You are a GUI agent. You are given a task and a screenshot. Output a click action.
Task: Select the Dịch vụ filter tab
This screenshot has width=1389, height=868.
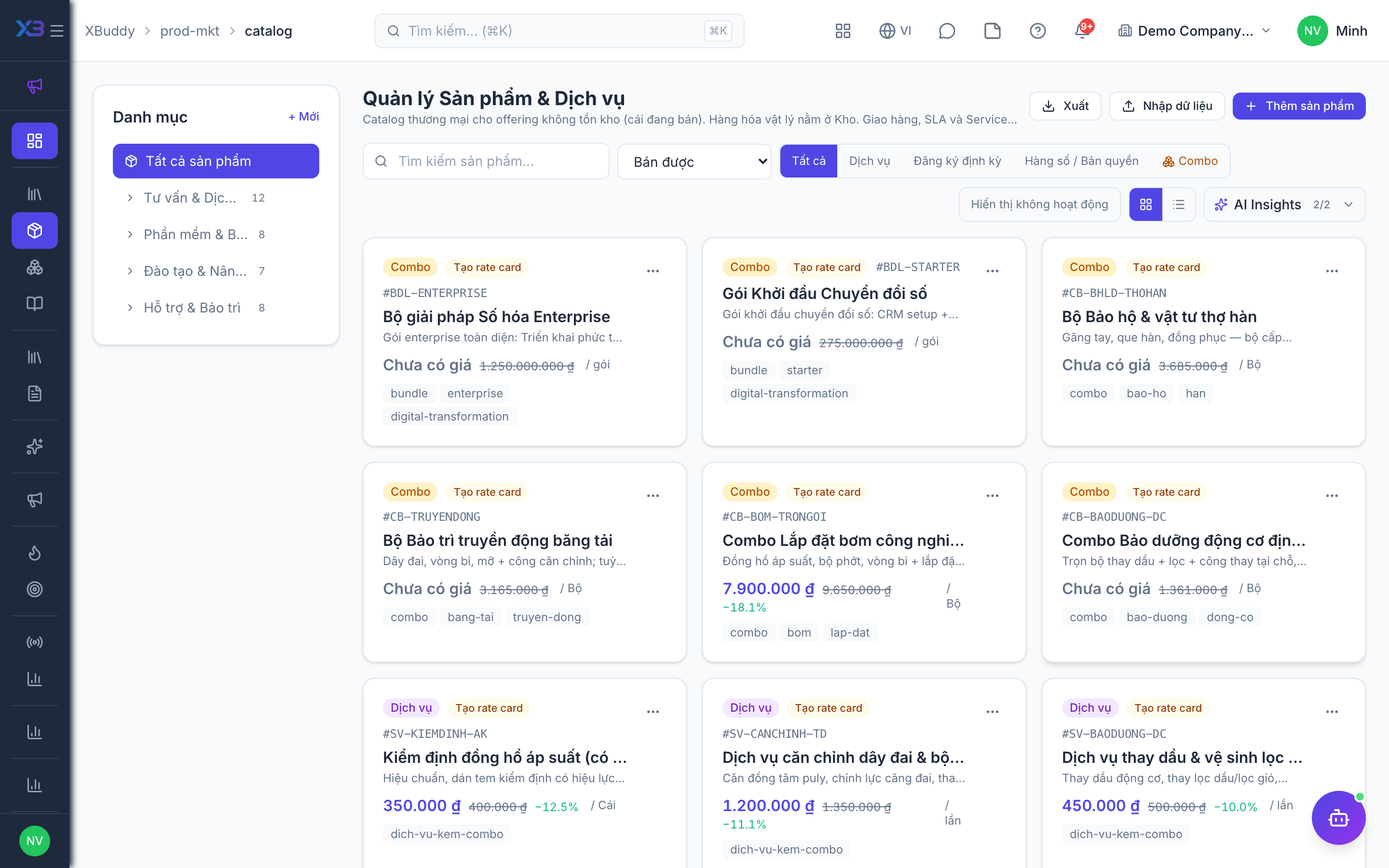(x=869, y=161)
